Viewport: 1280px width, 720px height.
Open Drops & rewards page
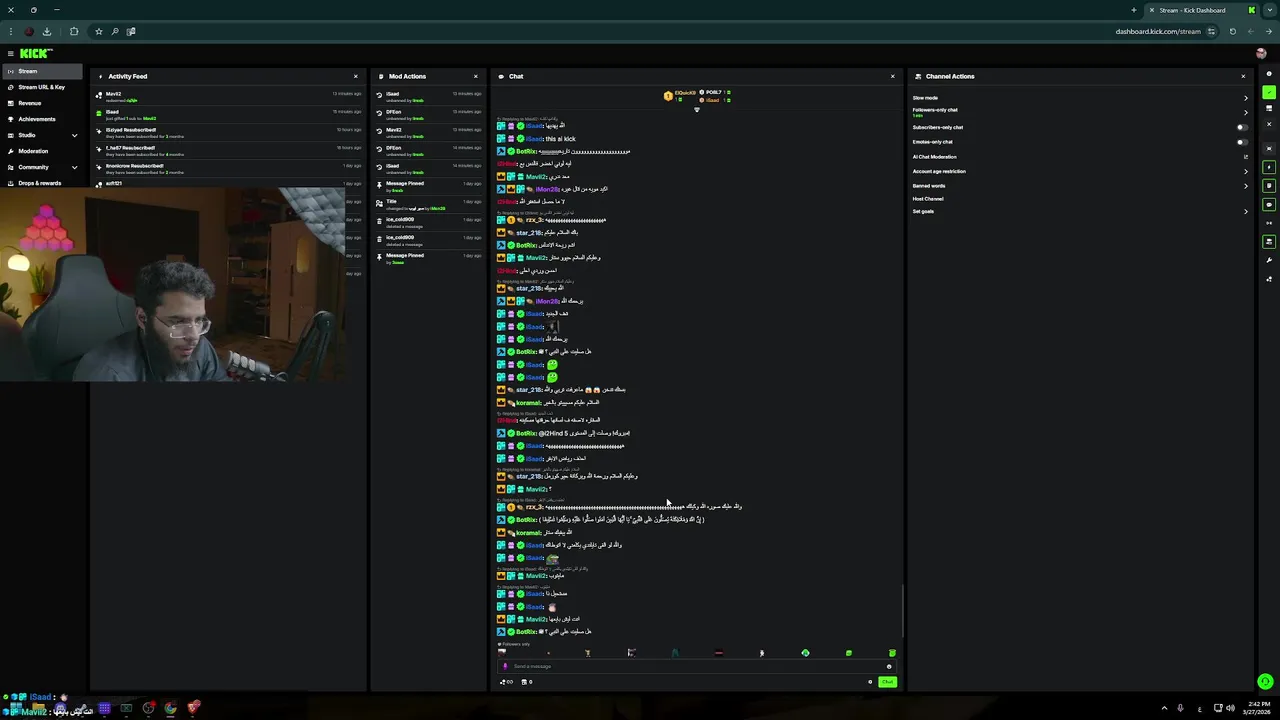[x=41, y=183]
